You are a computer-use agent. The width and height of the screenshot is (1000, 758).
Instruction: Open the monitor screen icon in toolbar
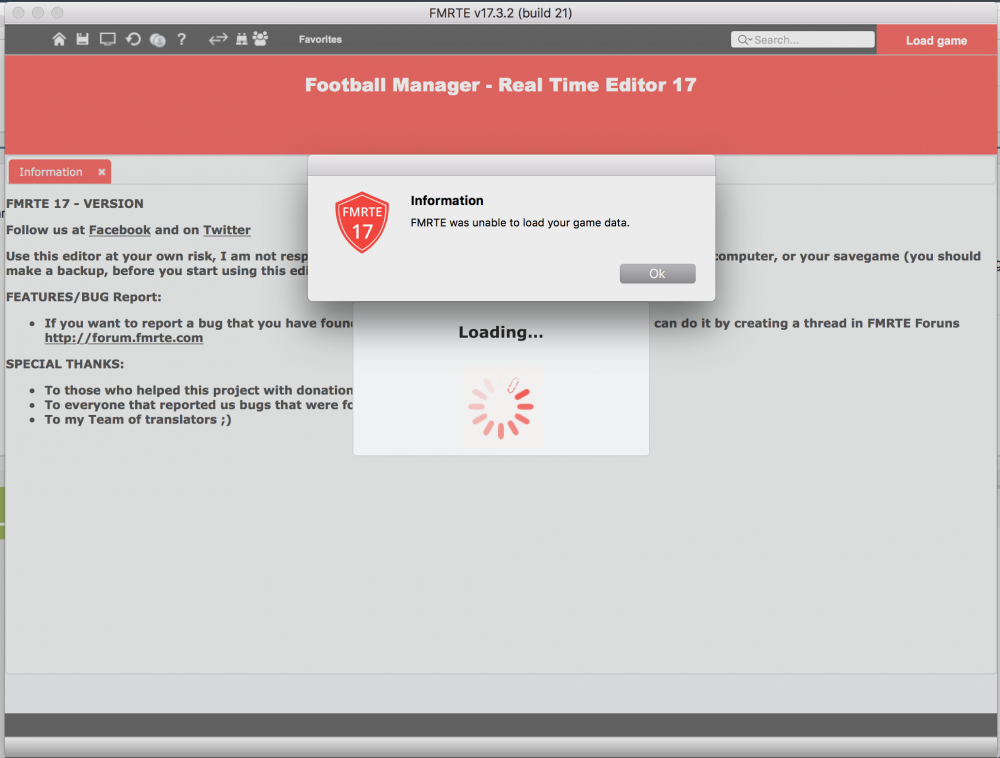[x=108, y=40]
